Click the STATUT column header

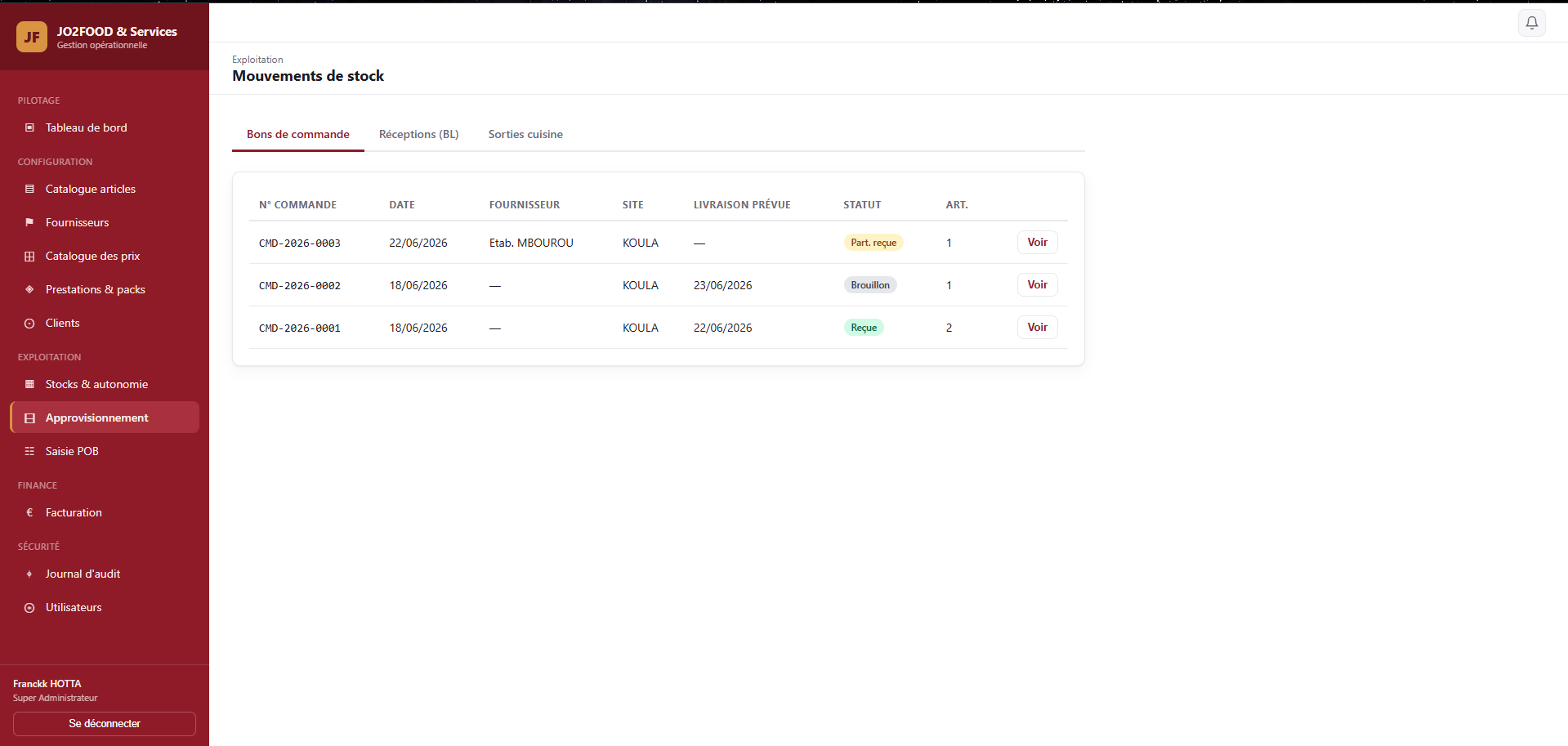coord(862,205)
